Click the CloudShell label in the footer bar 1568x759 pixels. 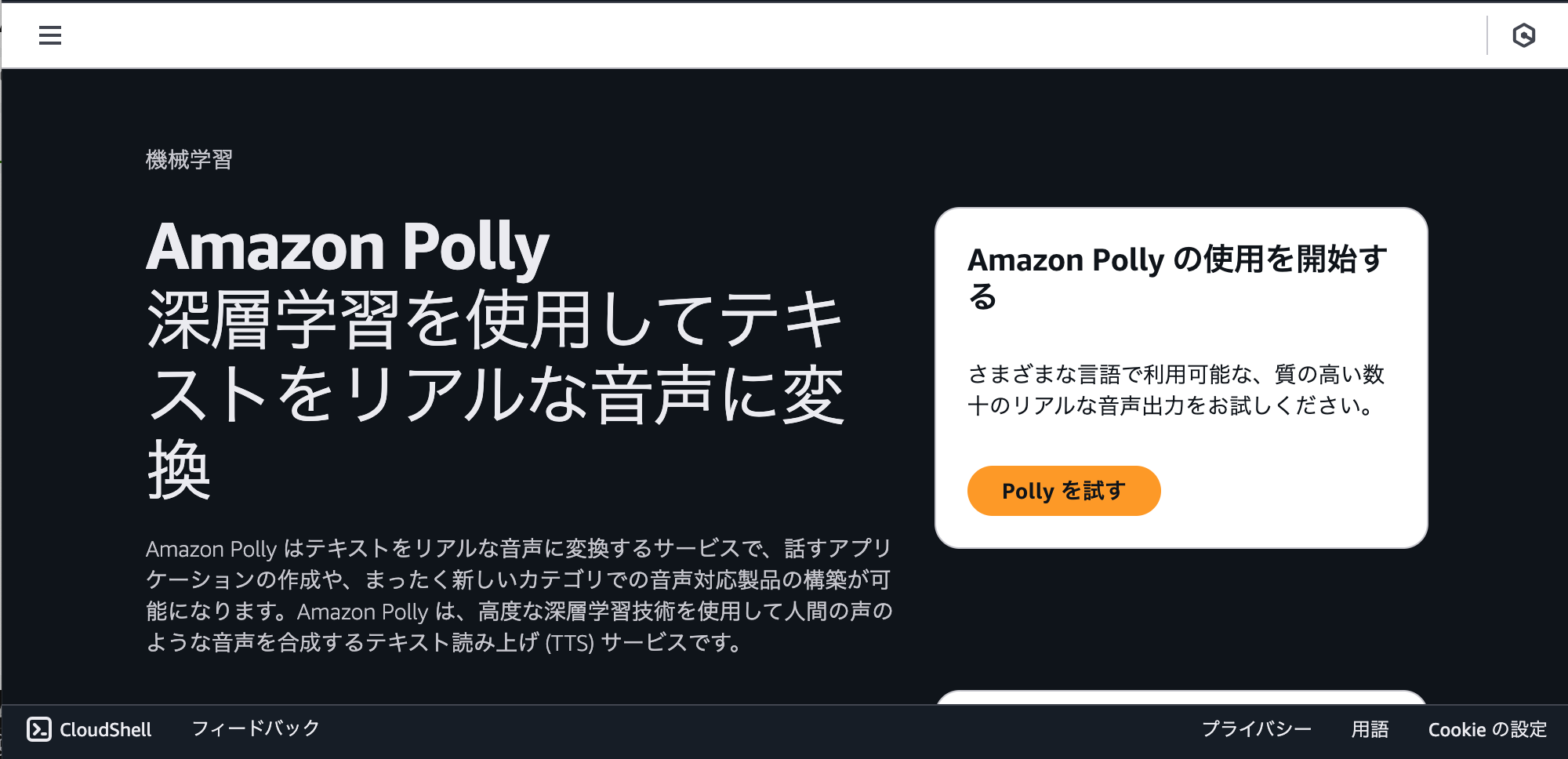(x=106, y=729)
